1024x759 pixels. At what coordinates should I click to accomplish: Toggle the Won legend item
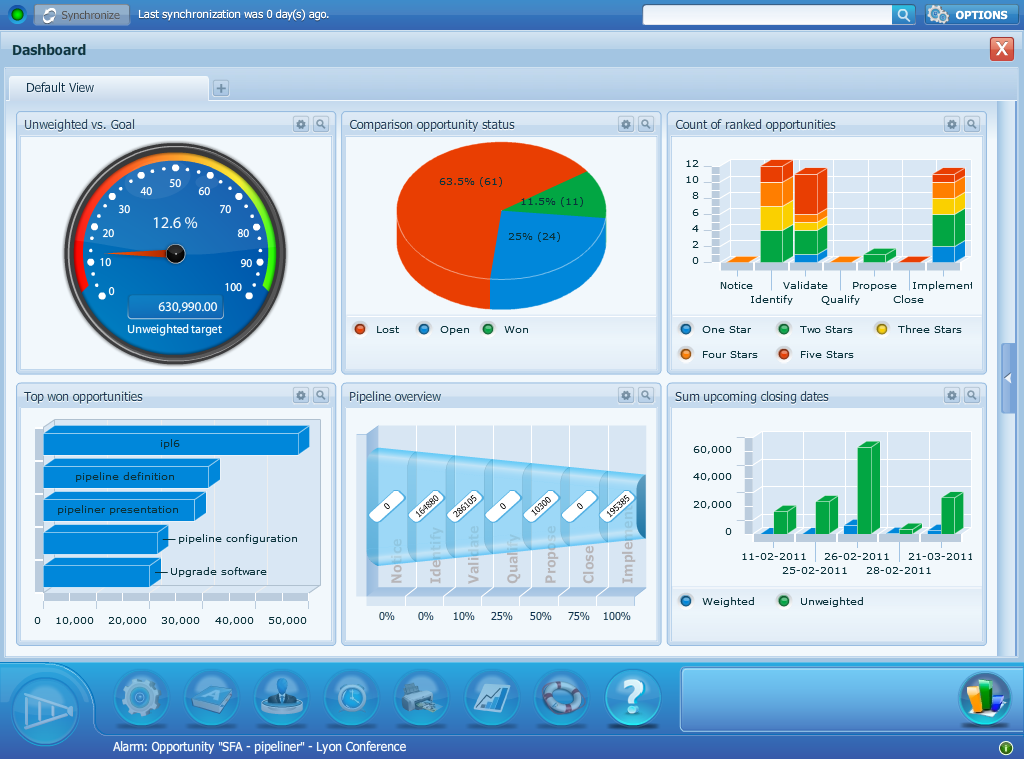click(x=505, y=329)
